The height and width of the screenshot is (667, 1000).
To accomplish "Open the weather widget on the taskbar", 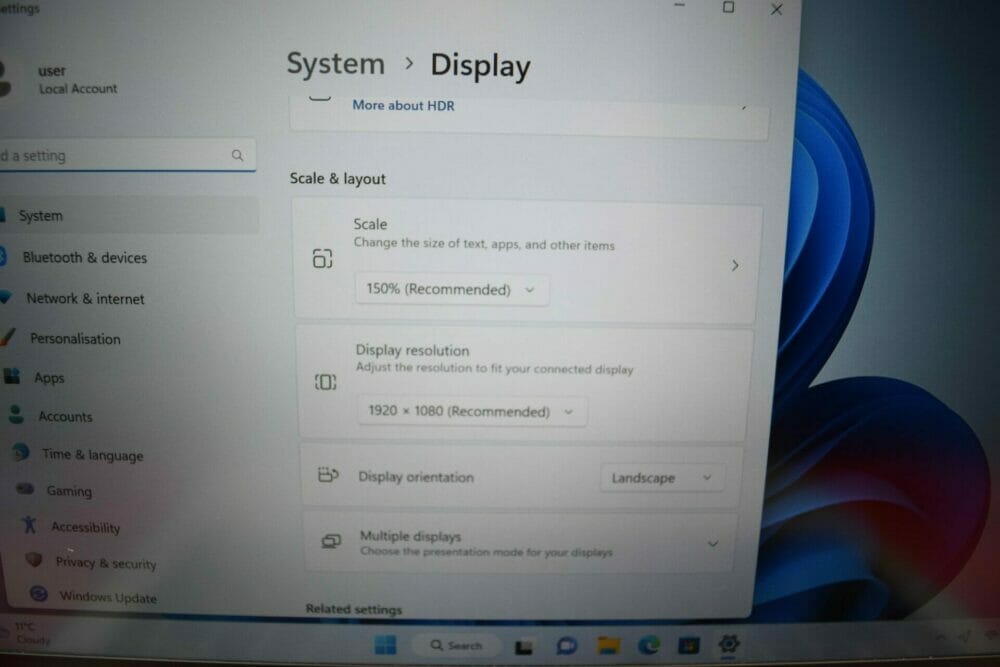I will (x=27, y=633).
